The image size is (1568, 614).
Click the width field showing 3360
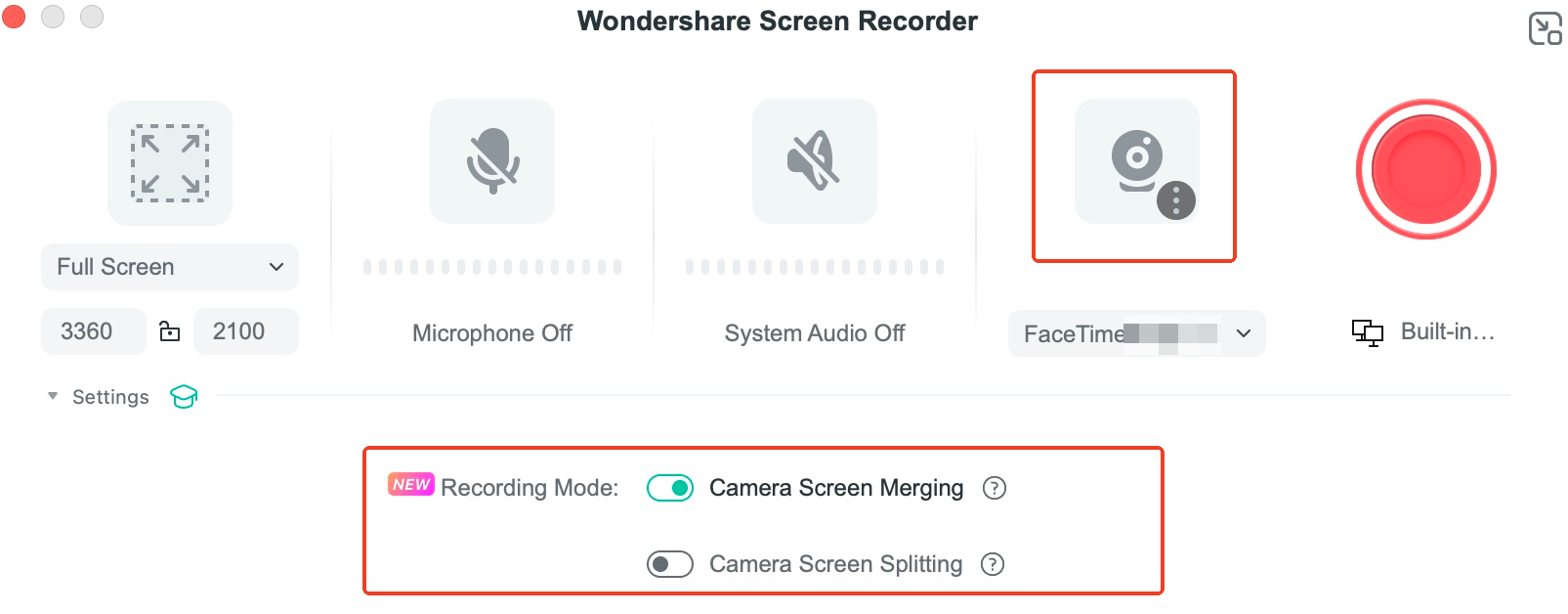pos(93,331)
